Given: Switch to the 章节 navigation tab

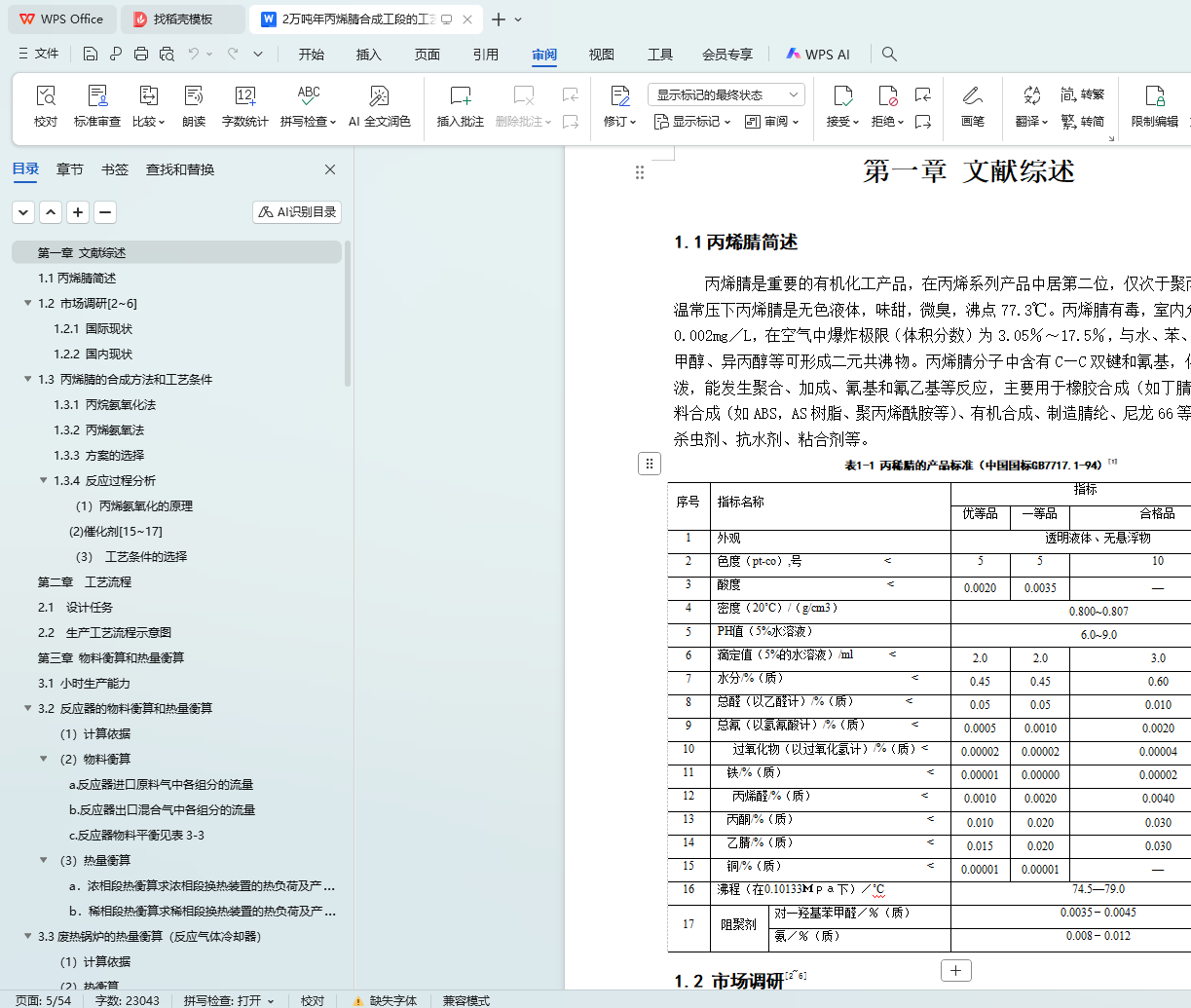Looking at the screenshot, I should [x=70, y=169].
